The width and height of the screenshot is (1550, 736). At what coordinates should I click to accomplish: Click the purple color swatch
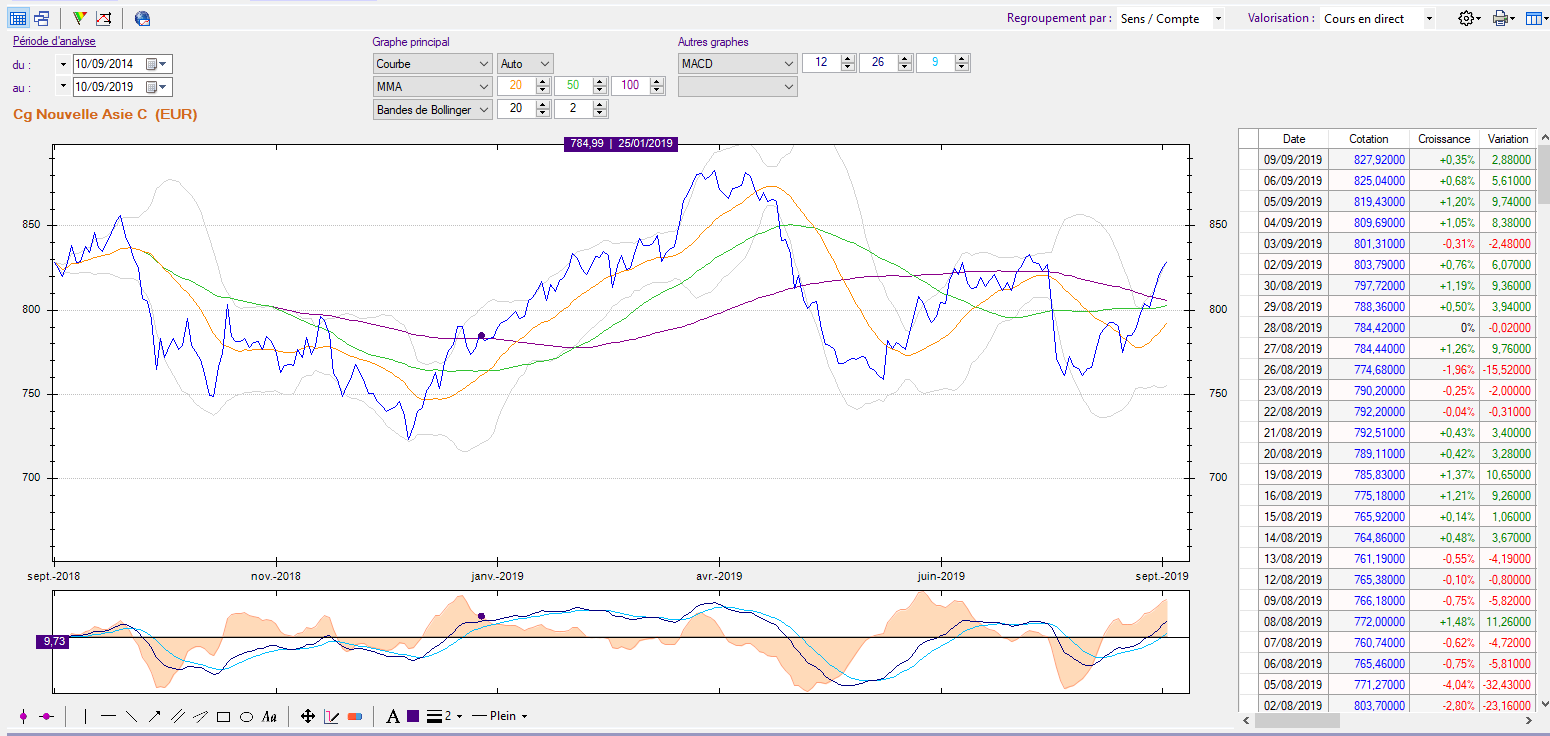(413, 716)
